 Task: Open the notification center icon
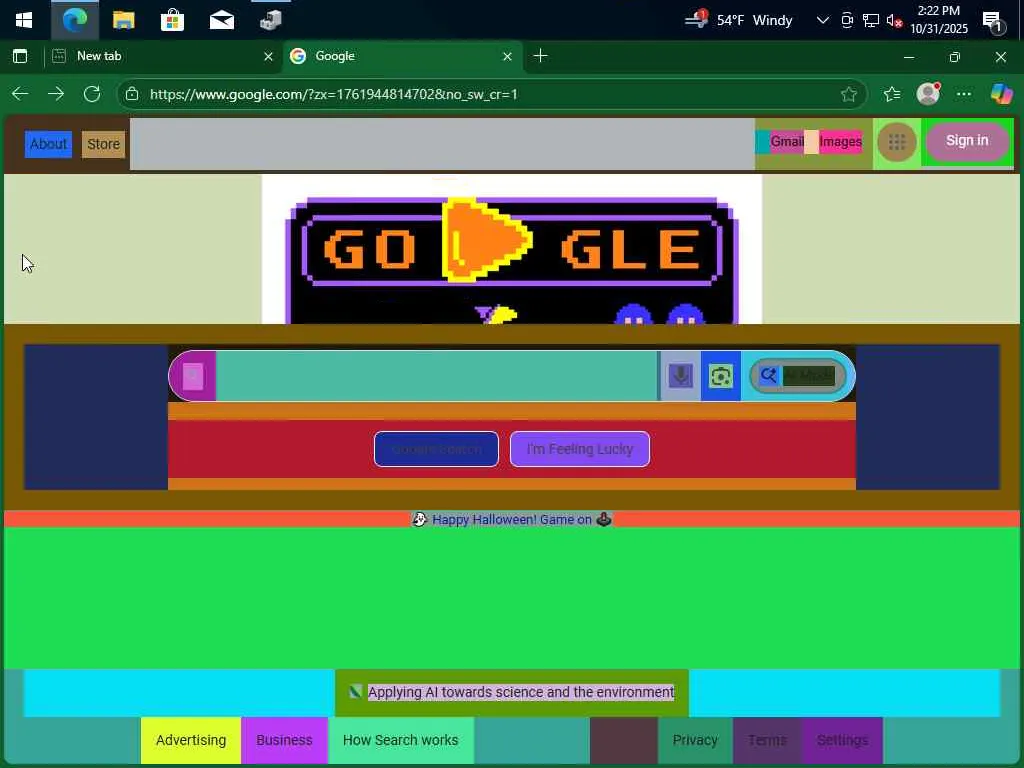992,22
